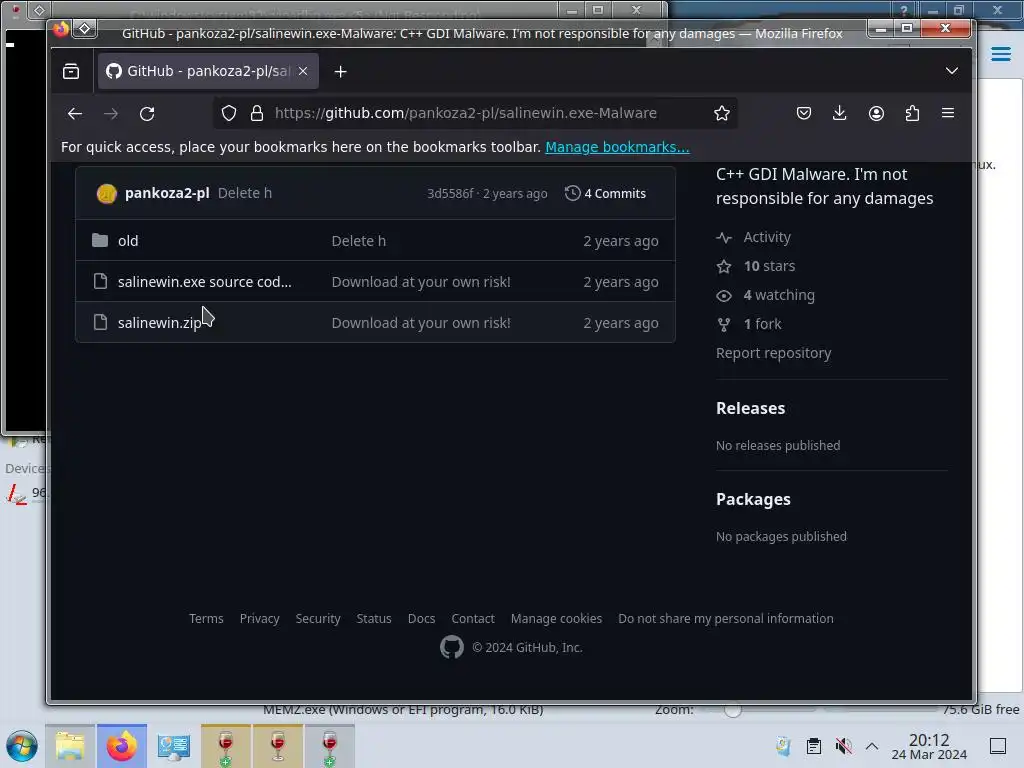Open the site security padlock info
Image resolution: width=1024 pixels, height=768 pixels.
tap(257, 114)
